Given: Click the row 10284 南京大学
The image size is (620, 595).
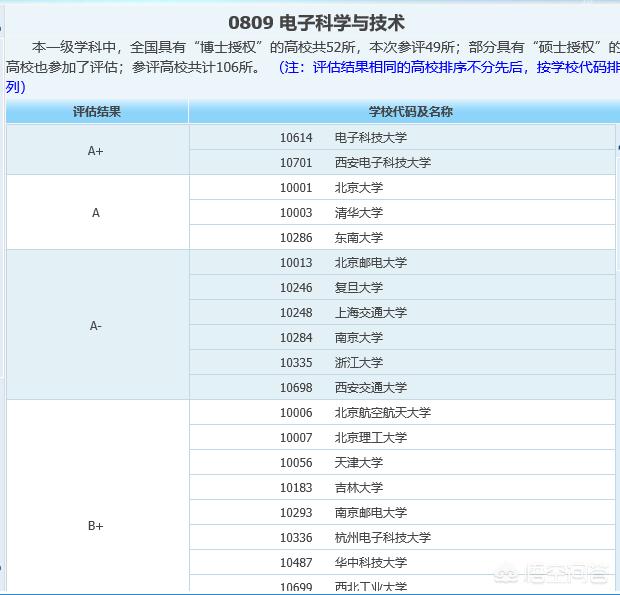Looking at the screenshot, I should 402,338.
